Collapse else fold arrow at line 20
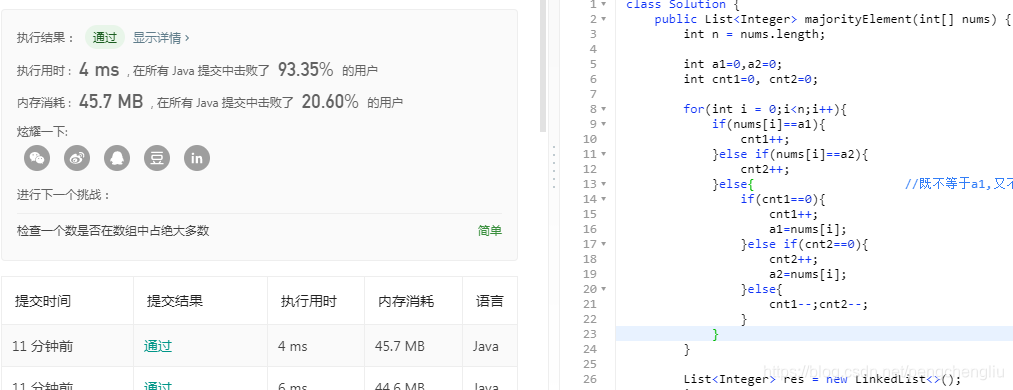 (x=603, y=289)
